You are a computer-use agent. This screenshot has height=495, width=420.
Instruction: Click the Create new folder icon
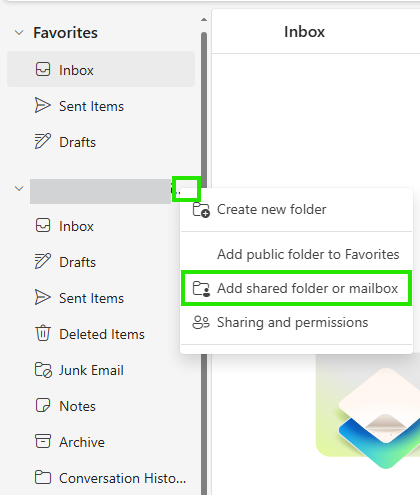pyautogui.click(x=201, y=210)
